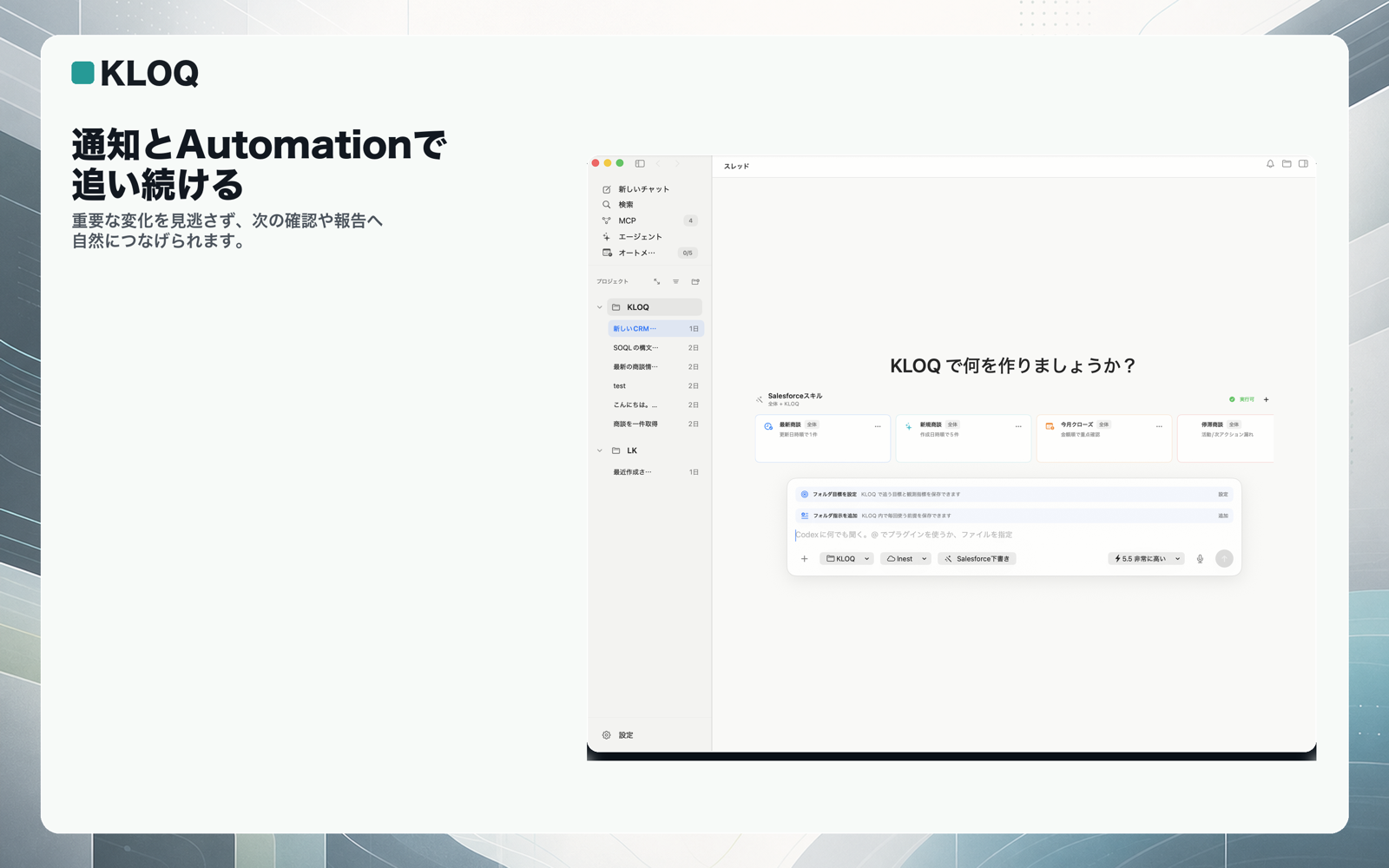The height and width of the screenshot is (868, 1389).
Task: Click the フォルダ指示を追加 list icon
Action: (805, 516)
